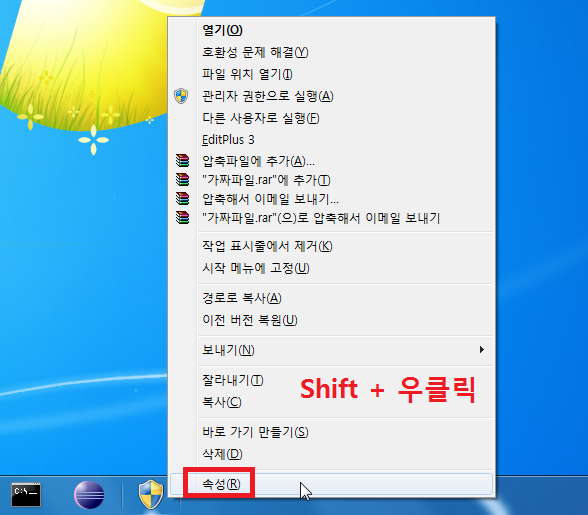Click the shield taskbar icon
The height and width of the screenshot is (515, 588).
click(x=151, y=495)
